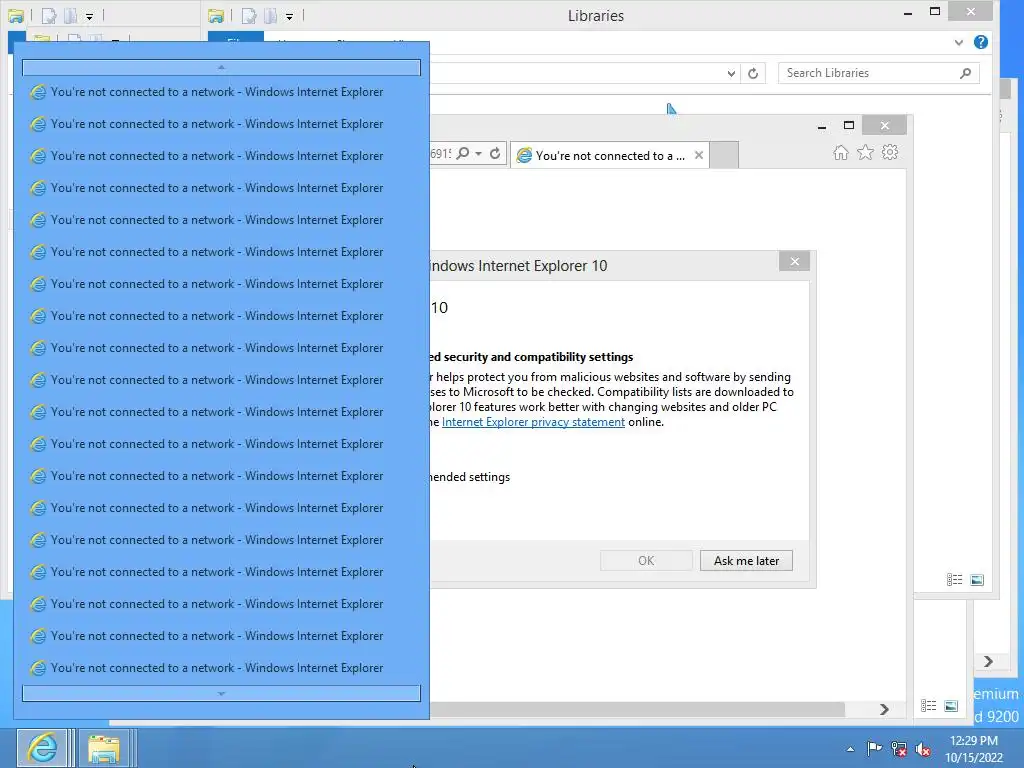The width and height of the screenshot is (1024, 768).
Task: Click the address bar search magnifier in IE
Action: click(462, 153)
